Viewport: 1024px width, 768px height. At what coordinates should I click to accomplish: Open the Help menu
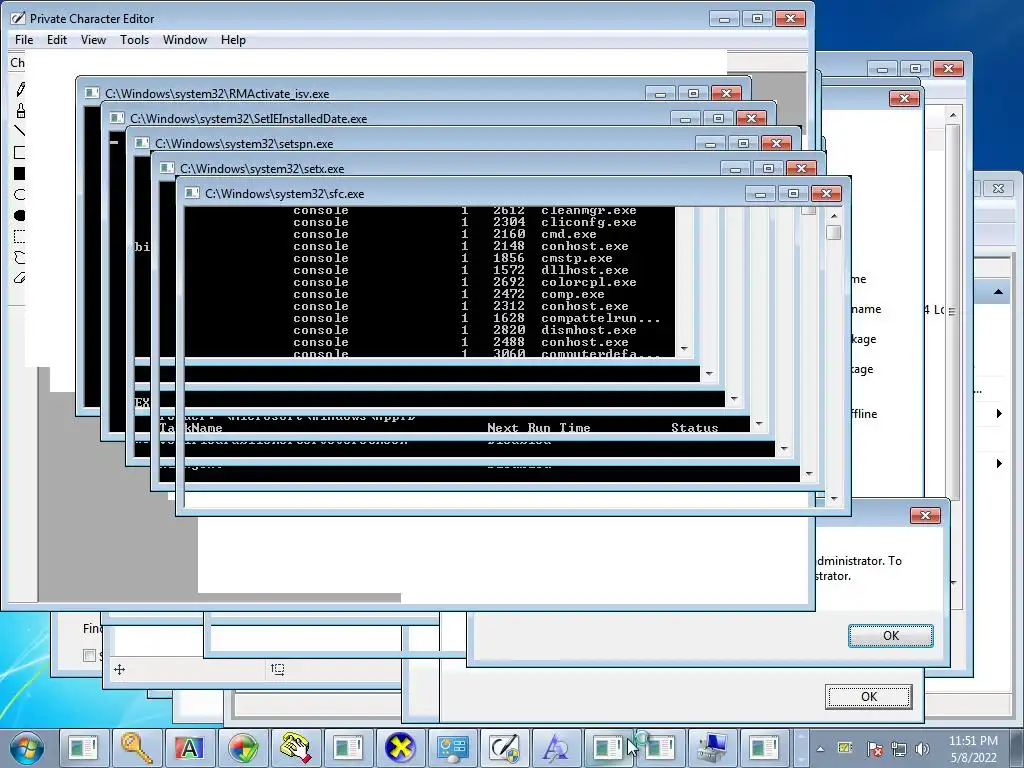[233, 40]
